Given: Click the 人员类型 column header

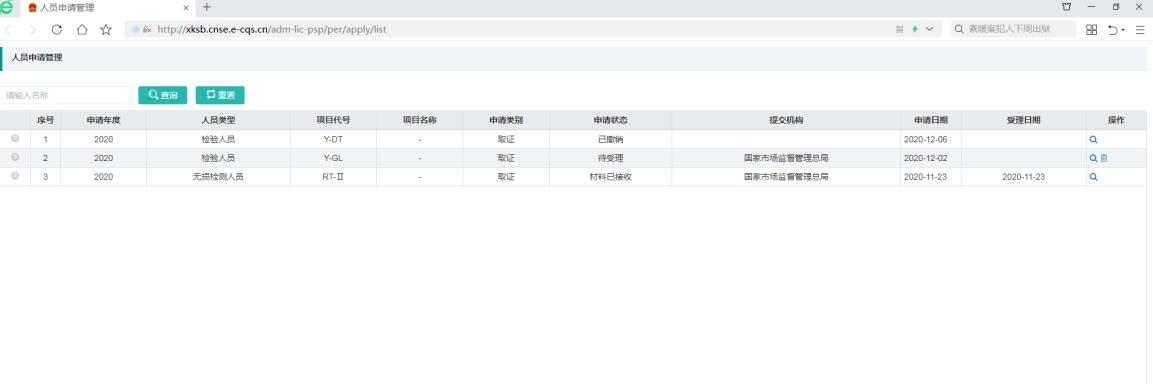Looking at the screenshot, I should click(x=218, y=120).
